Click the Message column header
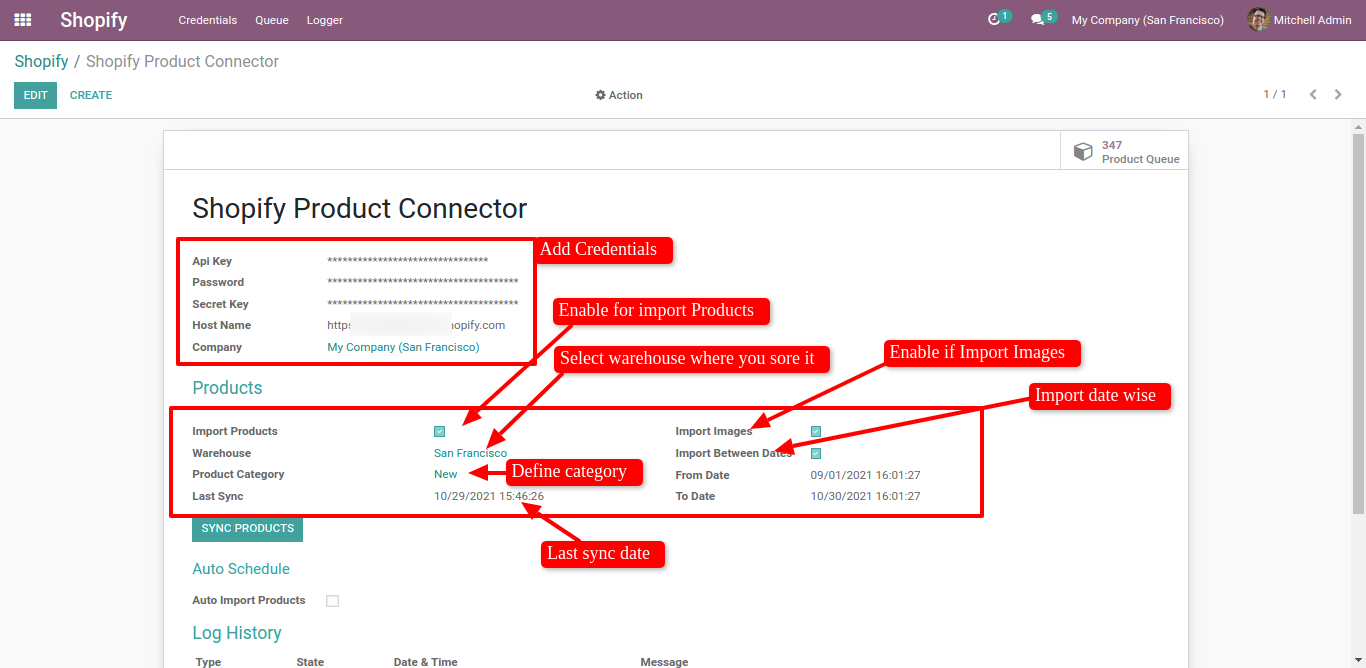Image resolution: width=1366 pixels, height=668 pixels. click(x=664, y=662)
